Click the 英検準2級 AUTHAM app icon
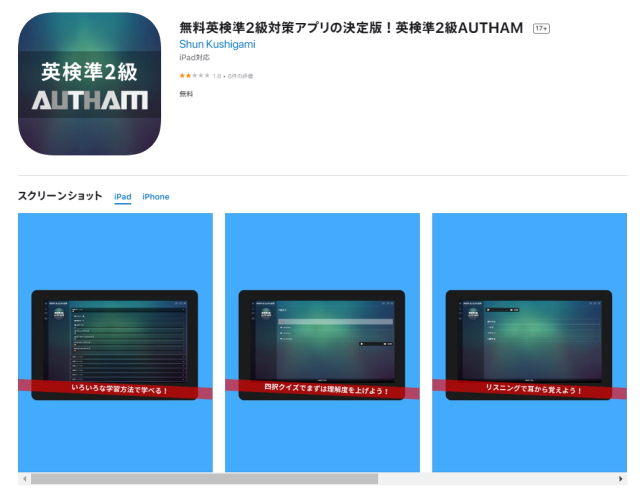 click(x=89, y=84)
